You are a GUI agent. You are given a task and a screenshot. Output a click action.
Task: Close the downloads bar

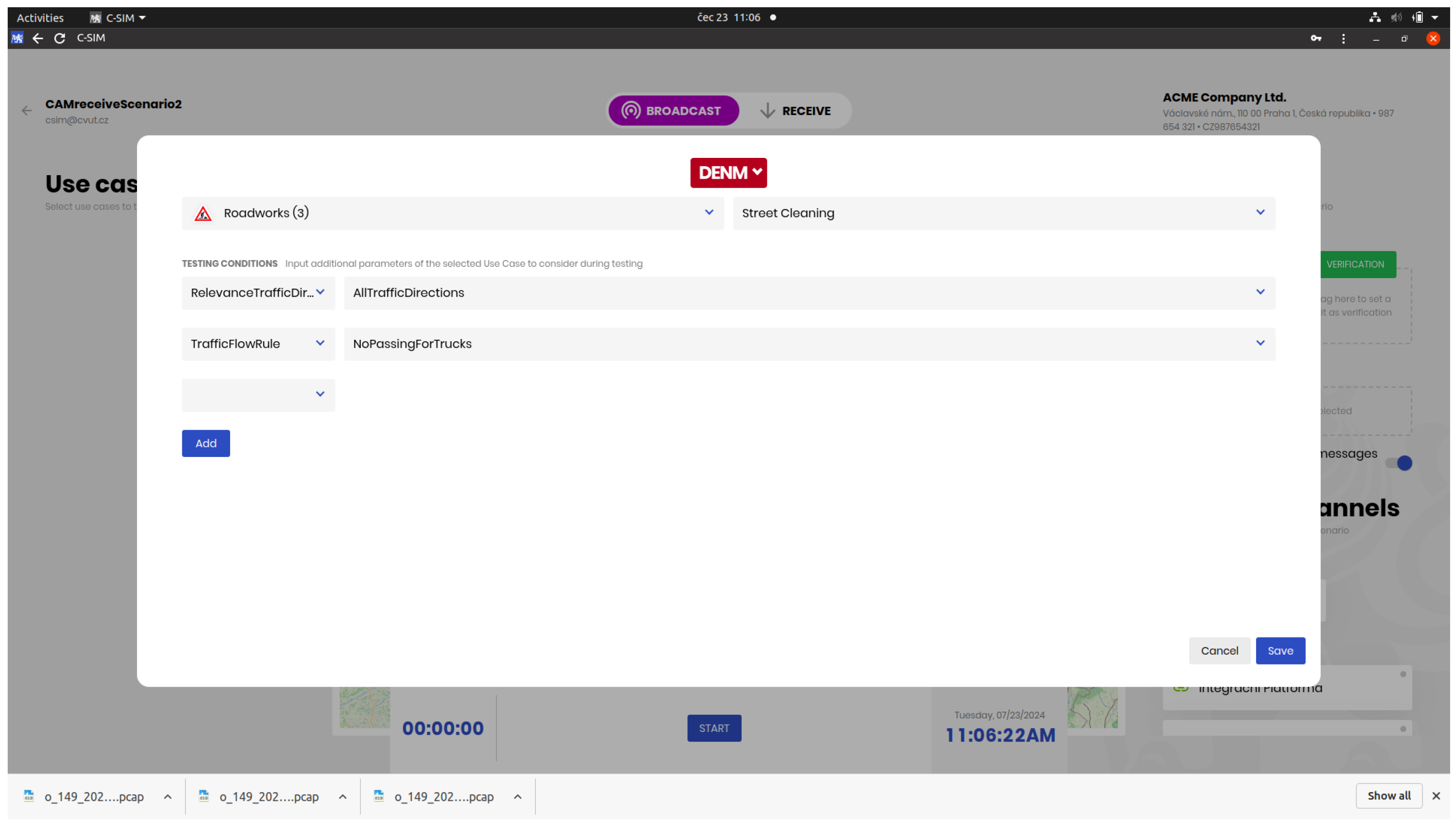(x=1436, y=796)
